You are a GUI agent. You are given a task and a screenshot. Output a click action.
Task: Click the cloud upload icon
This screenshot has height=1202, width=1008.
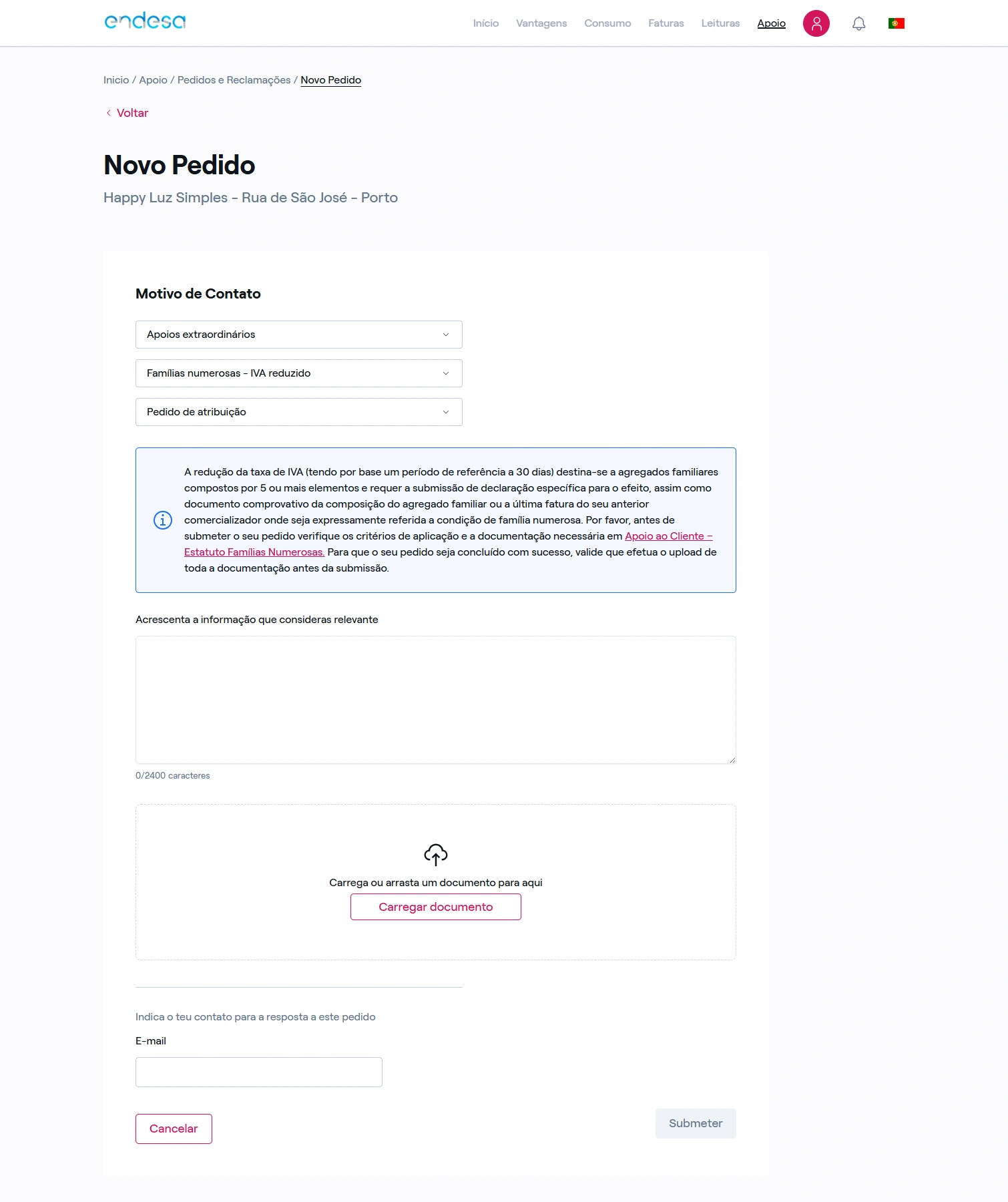[435, 854]
